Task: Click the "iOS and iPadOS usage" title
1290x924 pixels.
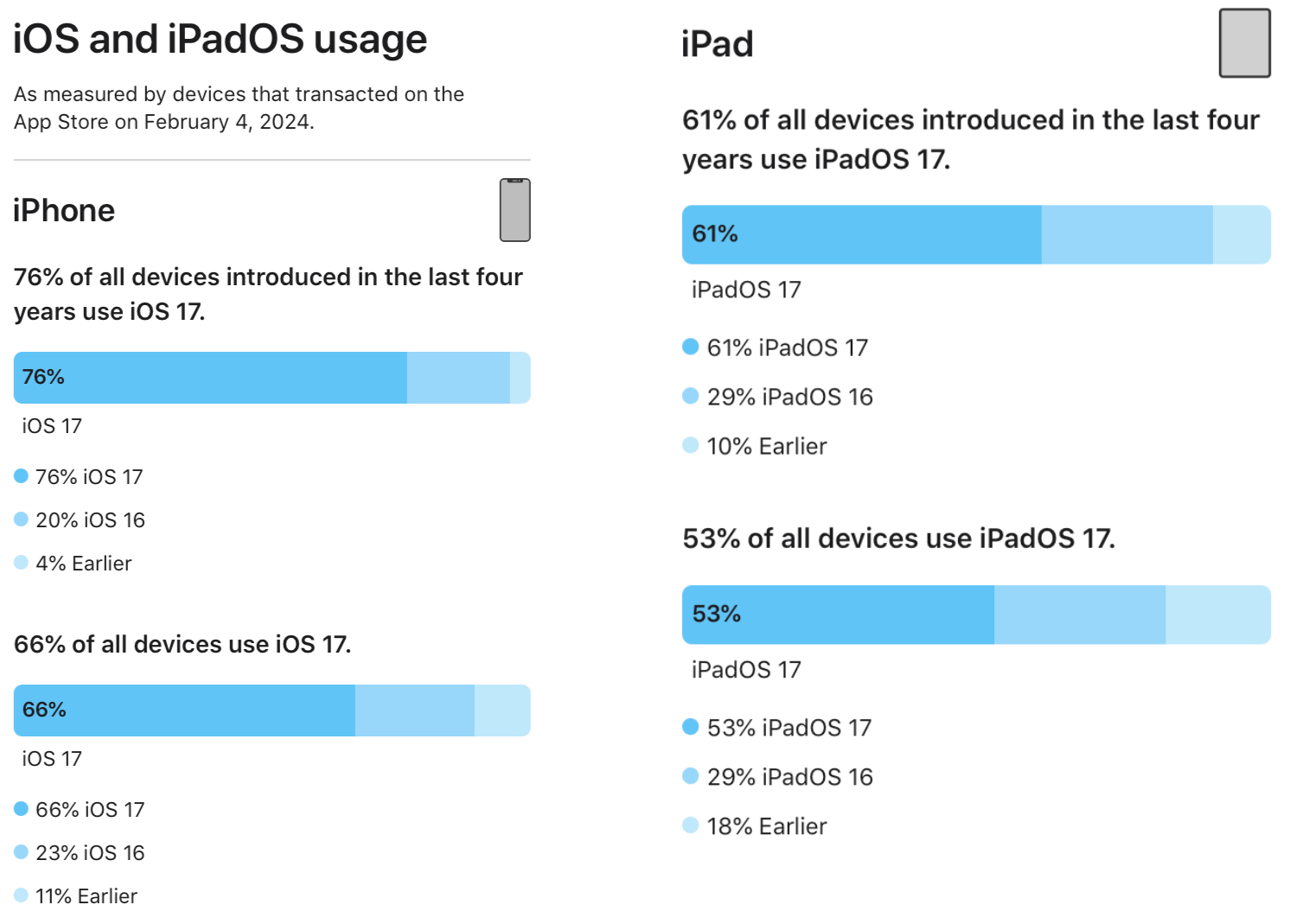Action: pos(220,39)
